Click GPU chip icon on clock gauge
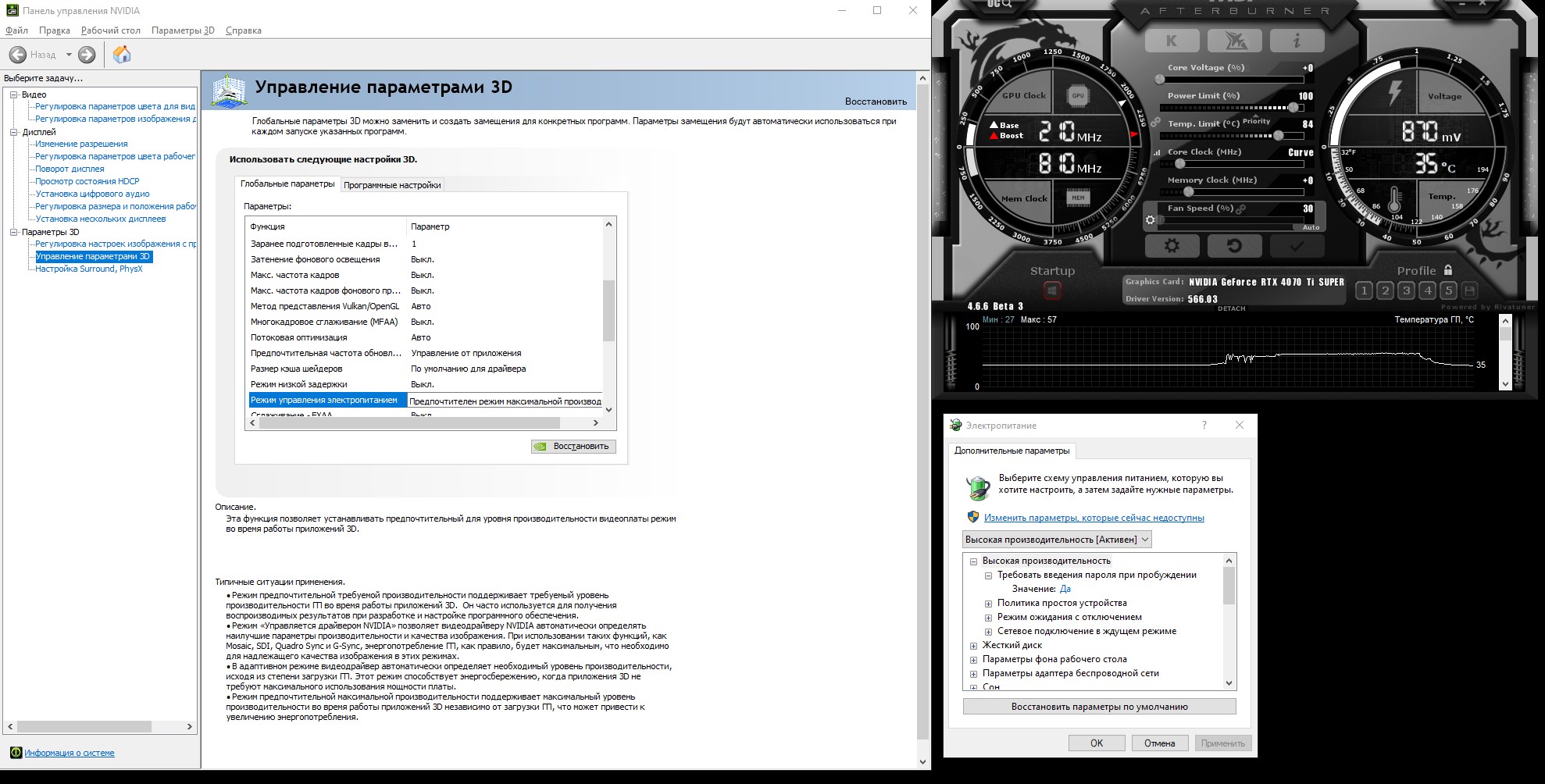This screenshot has height=784, width=1545. (1078, 95)
